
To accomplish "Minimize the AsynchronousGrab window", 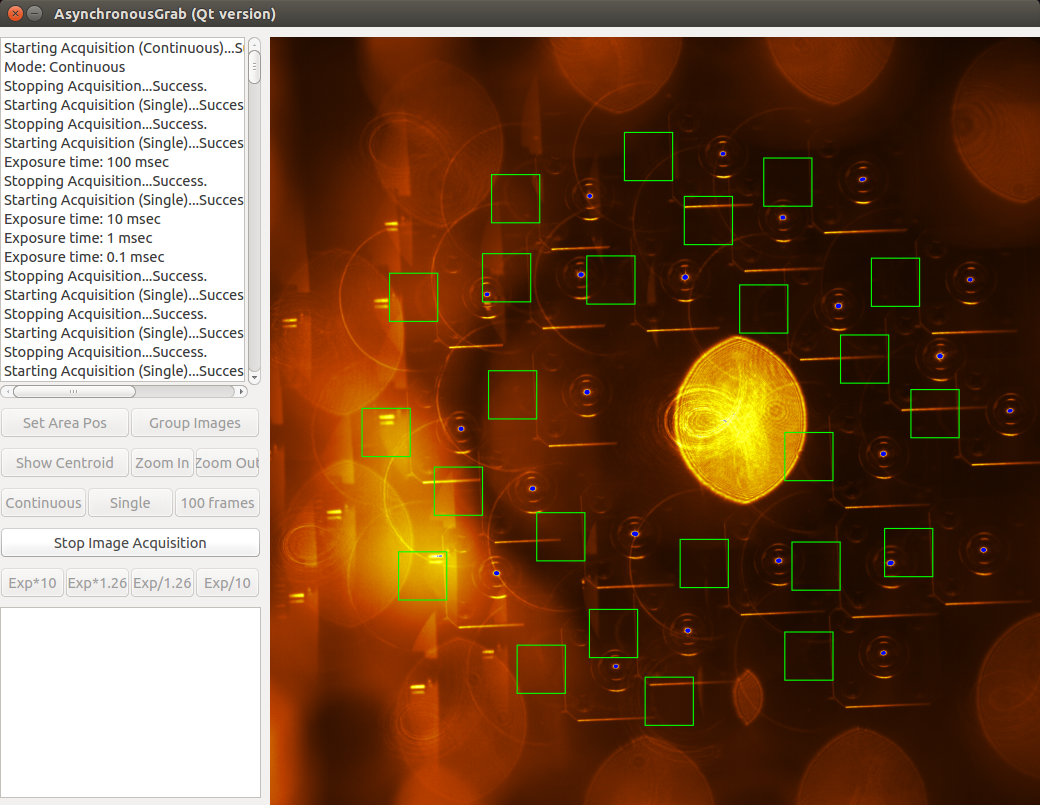I will pos(34,13).
